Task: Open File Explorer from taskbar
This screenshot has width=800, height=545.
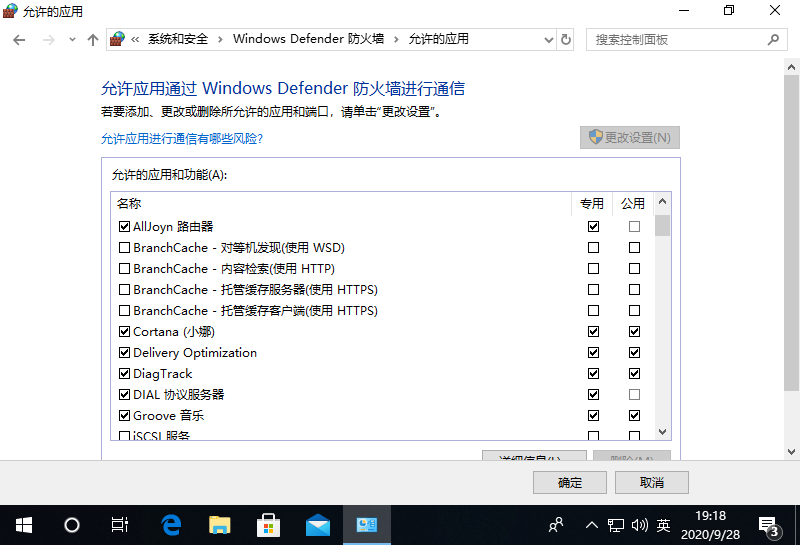Action: pyautogui.click(x=220, y=525)
